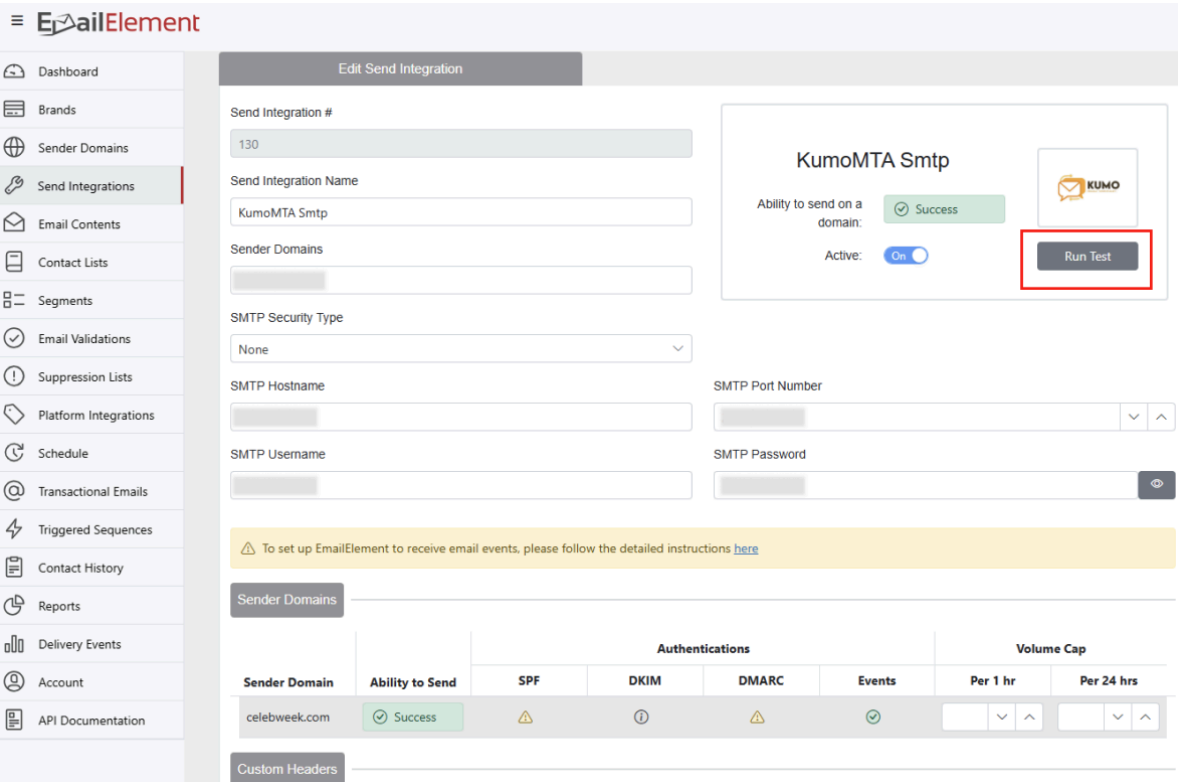This screenshot has height=782, width=1178.
Task: Click the DKIM info icon
Action: (x=642, y=717)
